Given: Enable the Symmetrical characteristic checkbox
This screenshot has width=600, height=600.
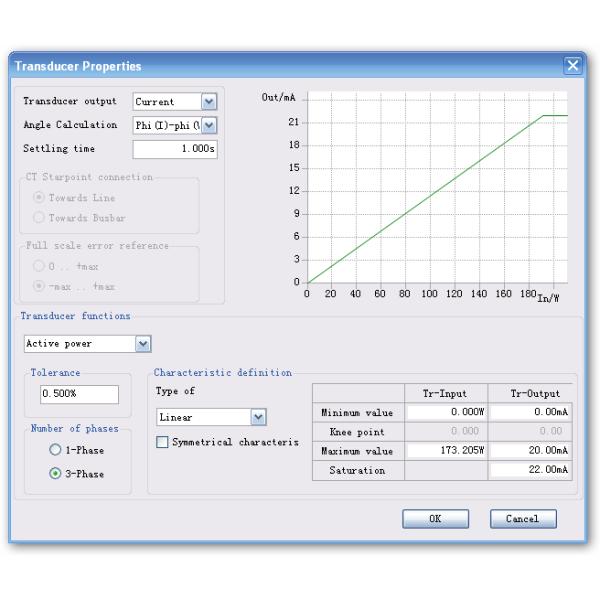Looking at the screenshot, I should point(163,443).
